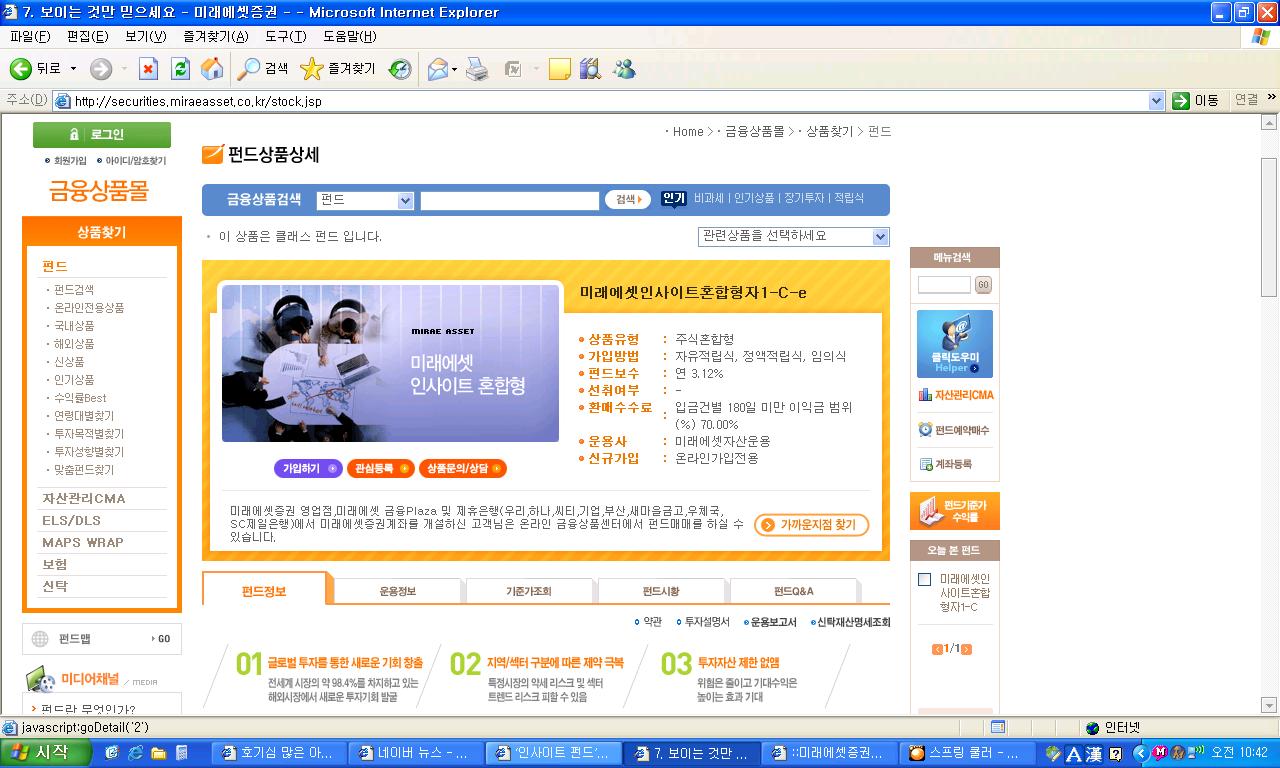Open the 운용보고서 link
The width and height of the screenshot is (1280, 768).
[x=773, y=622]
